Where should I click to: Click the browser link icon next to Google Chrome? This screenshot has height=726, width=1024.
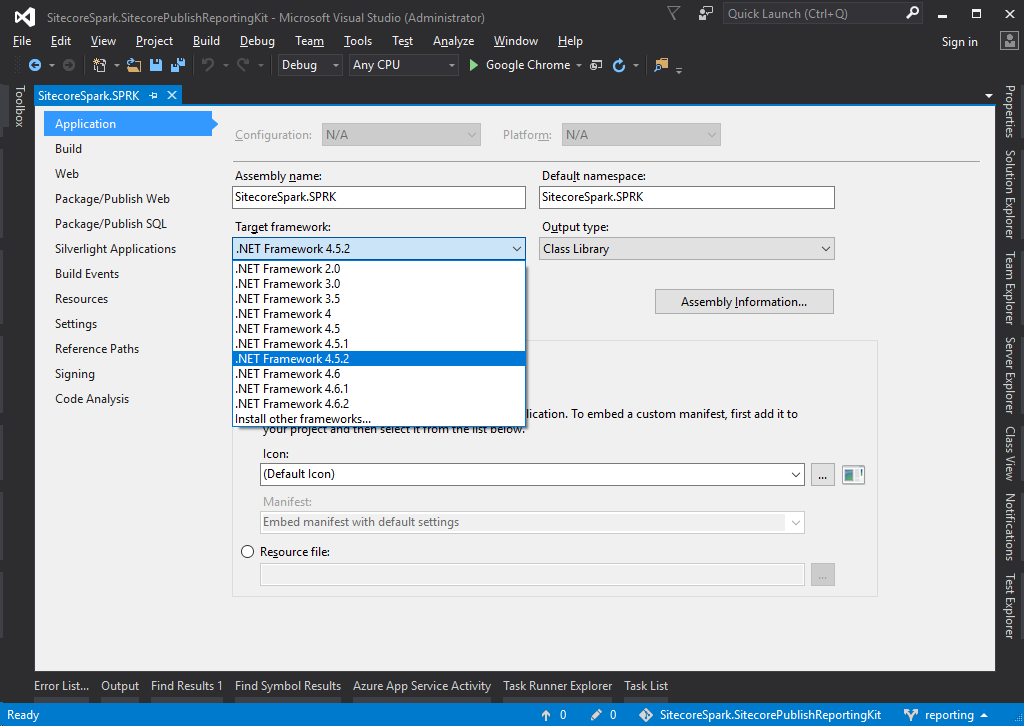(x=596, y=65)
